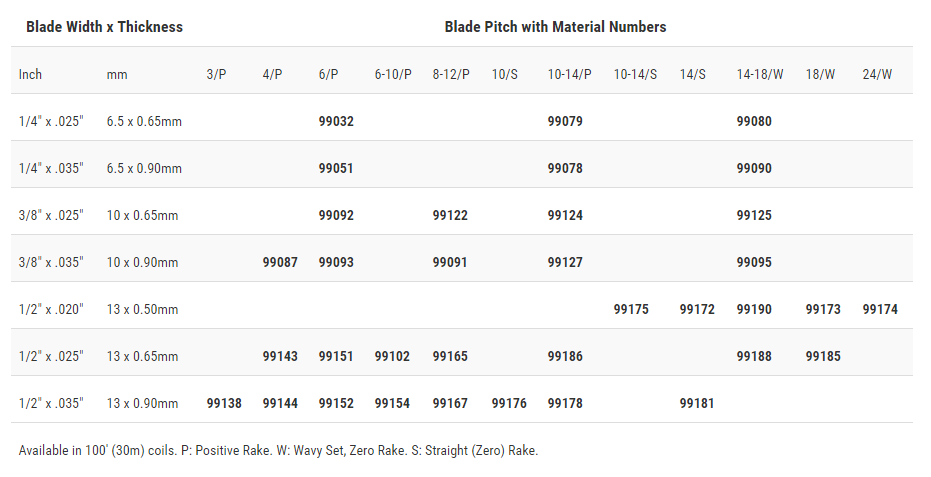Click material number 99175
This screenshot has height=477, width=931.
631,309
